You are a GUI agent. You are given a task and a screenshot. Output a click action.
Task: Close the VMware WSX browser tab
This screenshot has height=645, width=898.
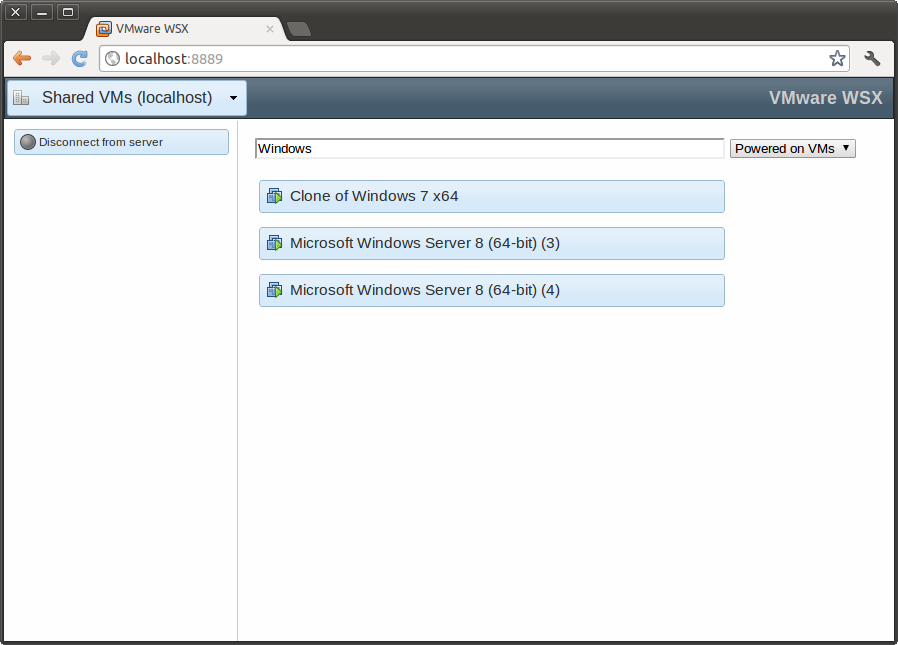270,29
